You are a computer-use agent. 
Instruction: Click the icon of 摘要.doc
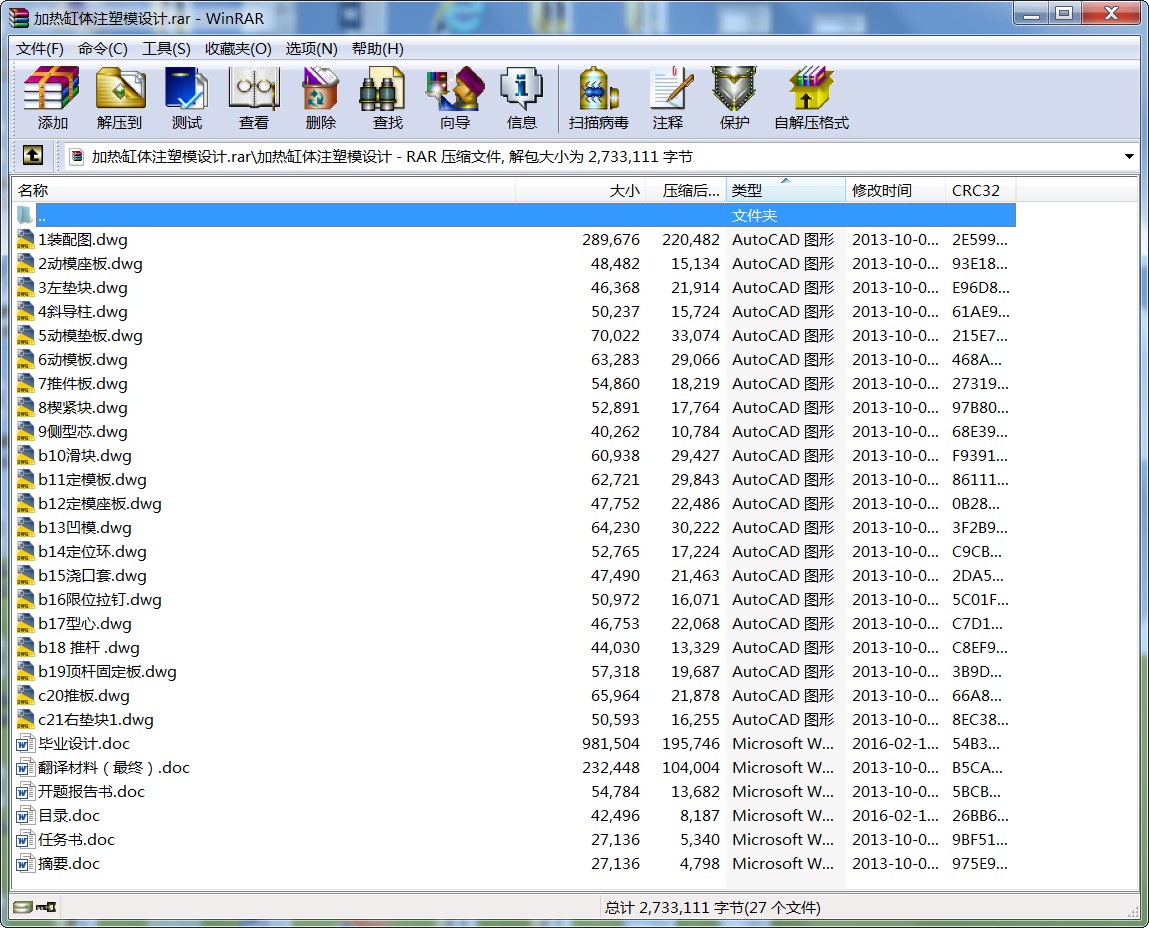25,863
